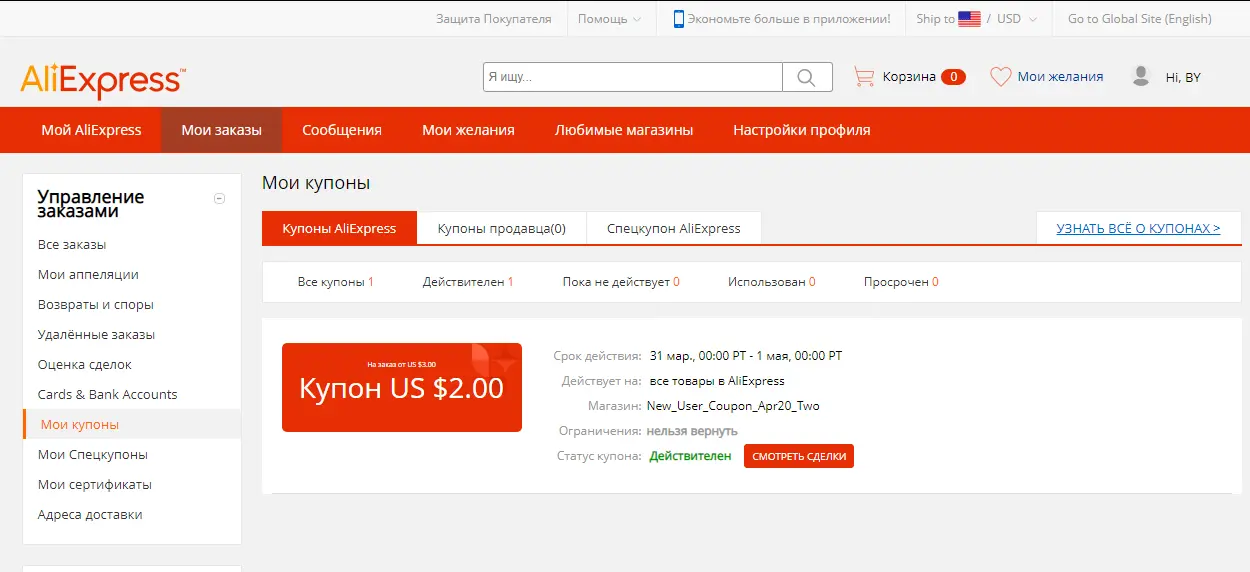Filter by Использован 0 coupons
The width and height of the screenshot is (1250, 572).
[771, 282]
